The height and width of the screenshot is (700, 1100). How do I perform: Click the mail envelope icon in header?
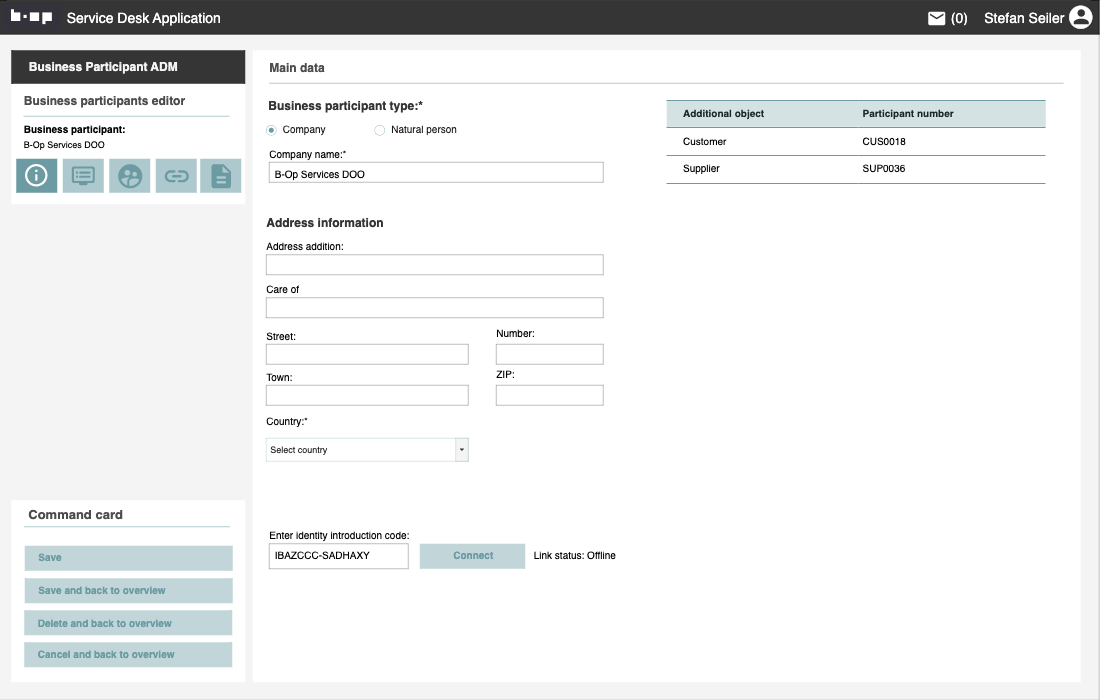pos(937,18)
